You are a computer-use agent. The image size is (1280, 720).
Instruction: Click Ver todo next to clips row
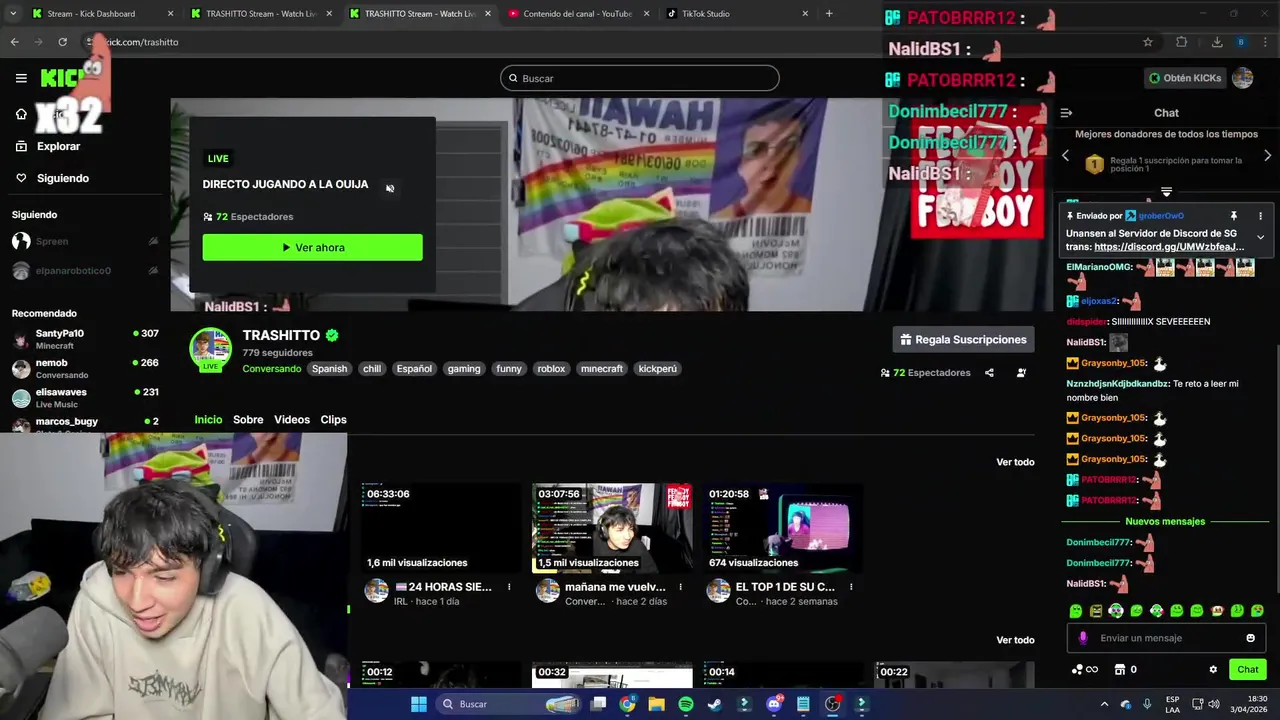tap(1015, 640)
